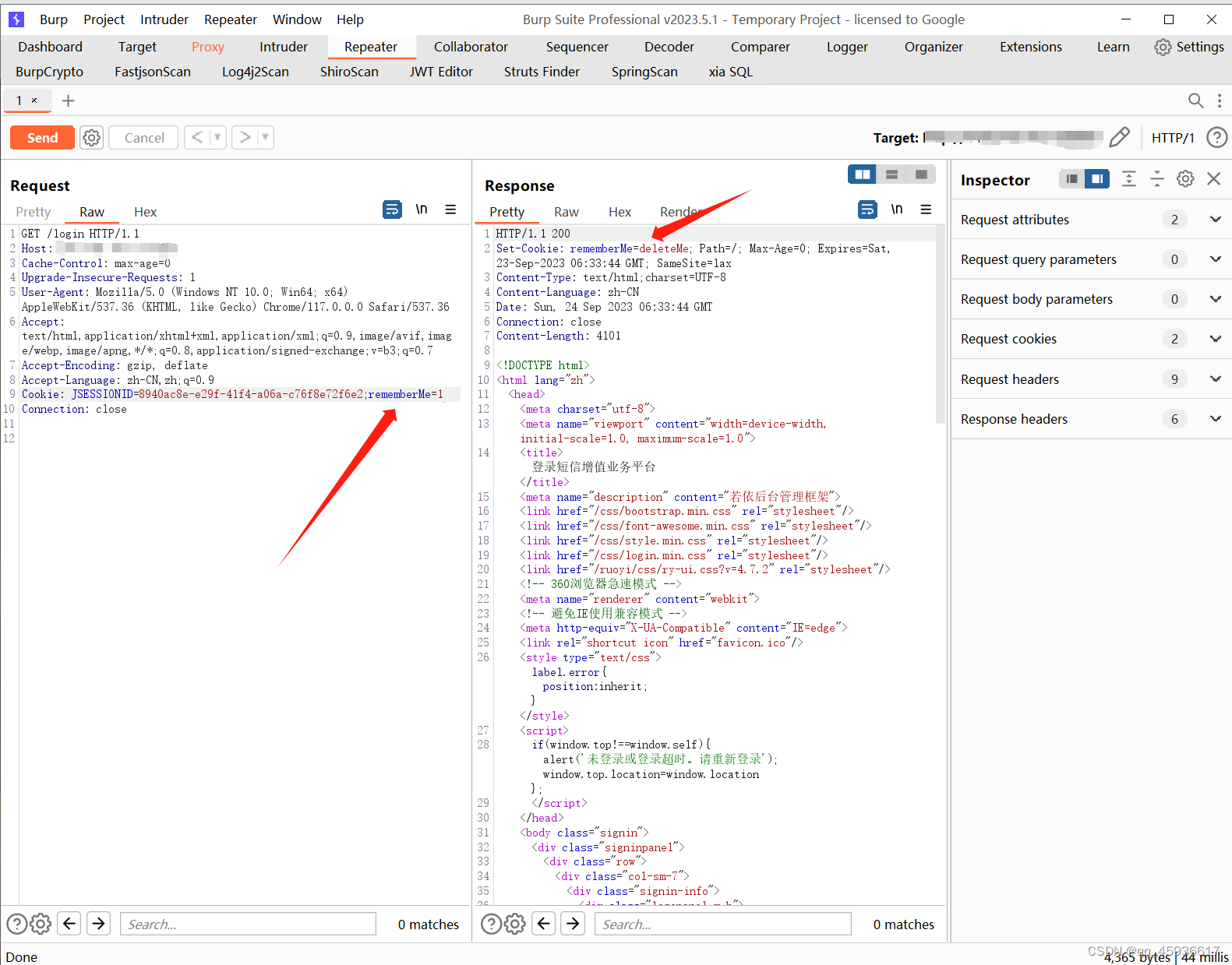Toggle word wrap in Response panel
The width and height of the screenshot is (1232, 965).
click(867, 210)
